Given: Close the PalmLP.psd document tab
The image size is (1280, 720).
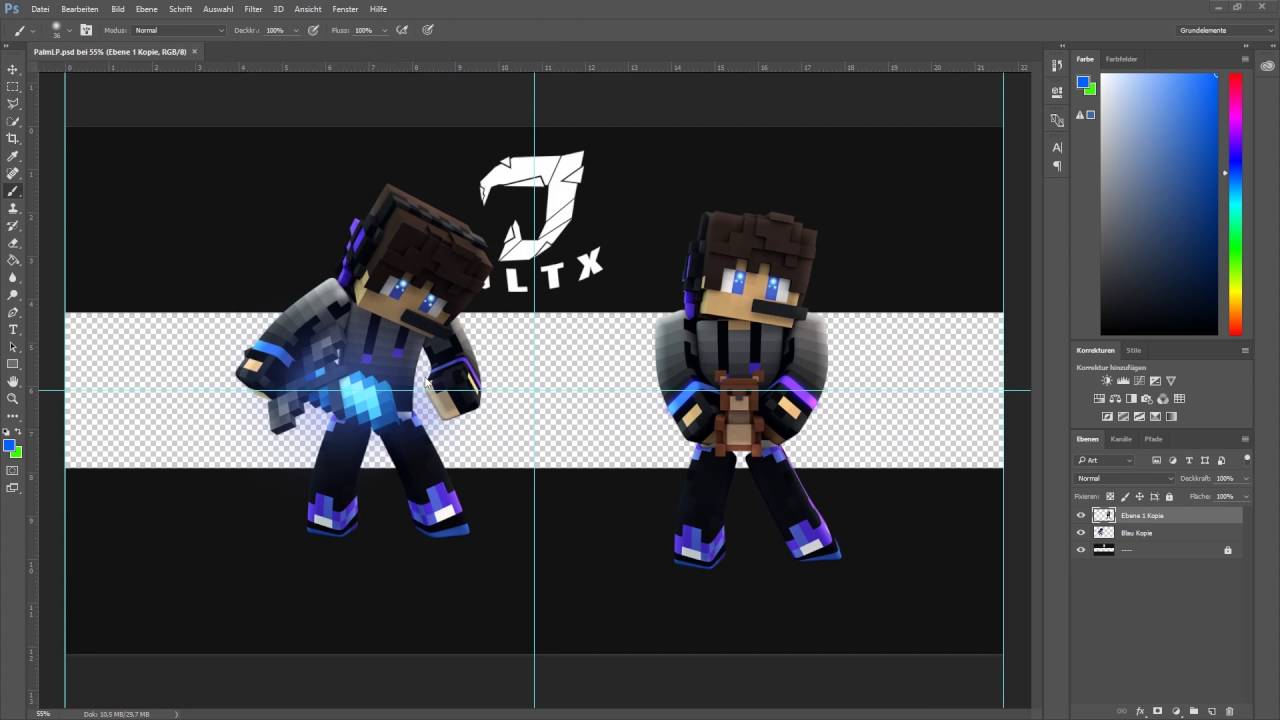Looking at the screenshot, I should tap(195, 51).
